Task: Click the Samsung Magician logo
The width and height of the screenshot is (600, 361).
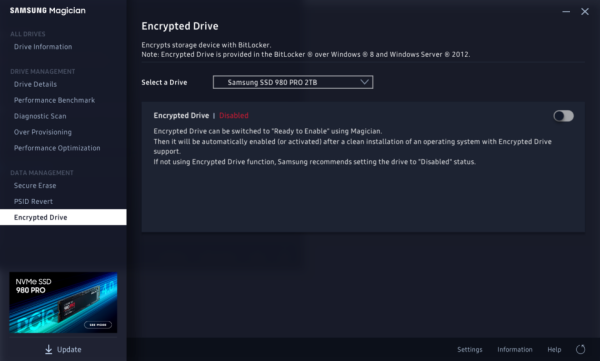Action: (48, 11)
